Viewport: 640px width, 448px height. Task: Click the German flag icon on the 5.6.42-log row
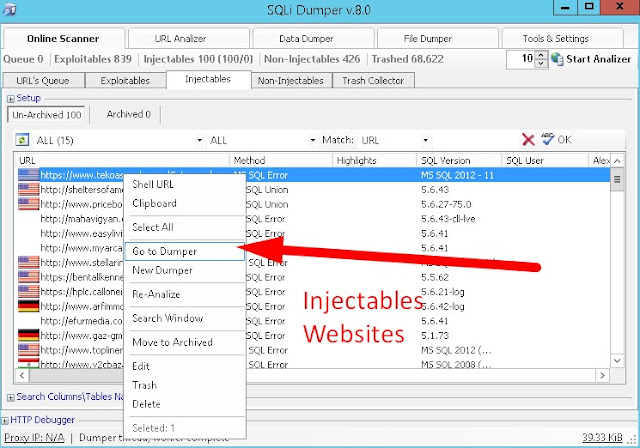tap(29, 306)
